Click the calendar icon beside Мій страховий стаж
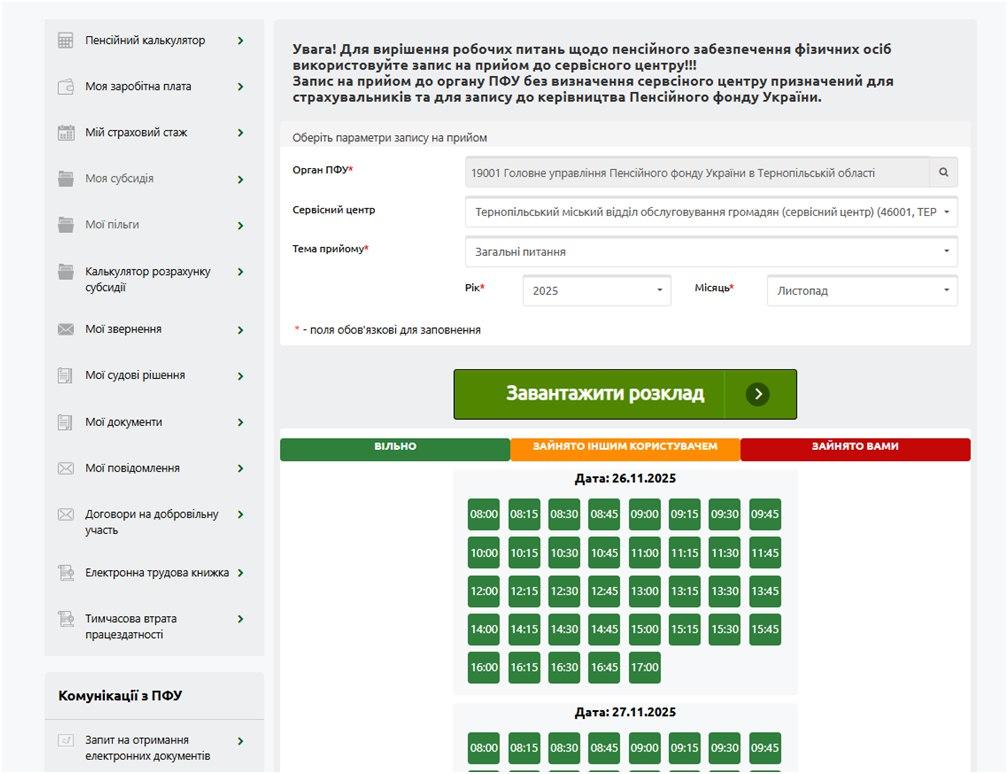 tap(66, 133)
